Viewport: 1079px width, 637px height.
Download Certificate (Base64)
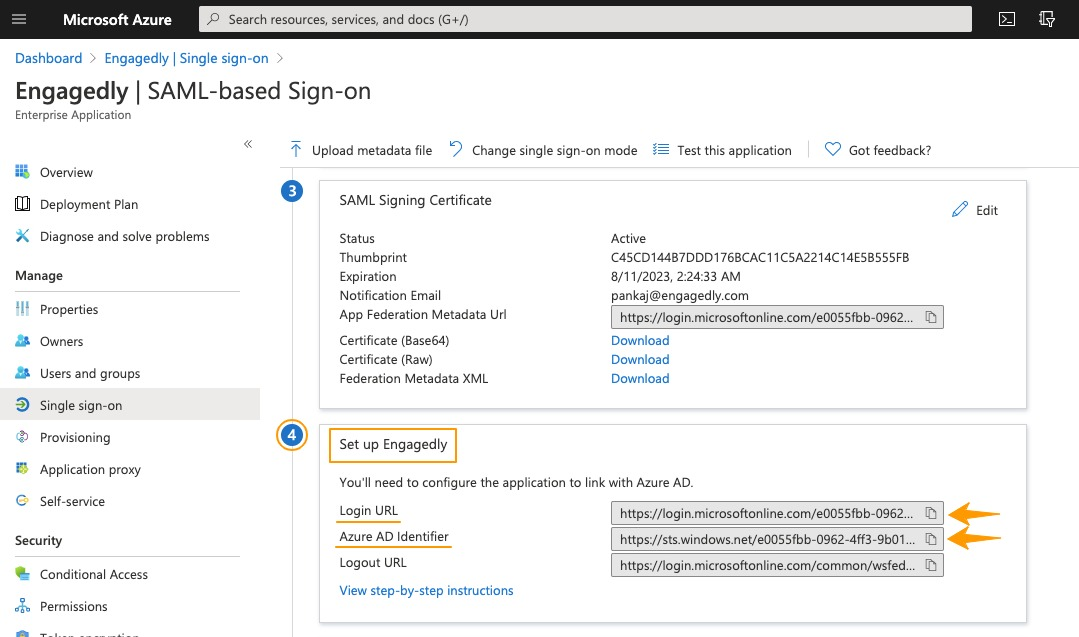(x=640, y=341)
